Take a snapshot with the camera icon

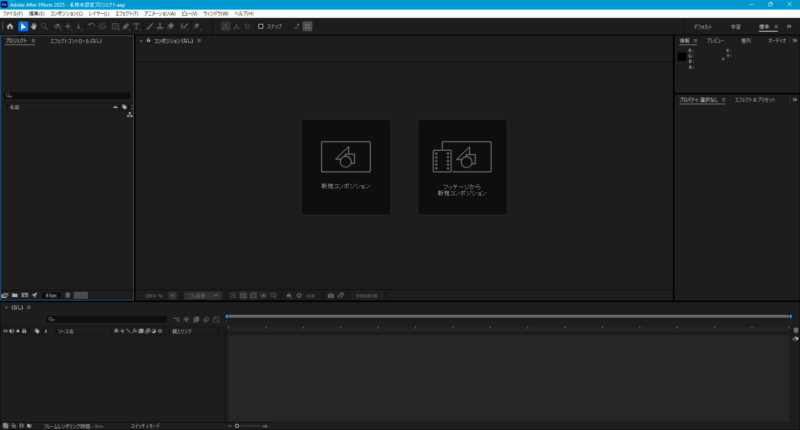(x=331, y=296)
